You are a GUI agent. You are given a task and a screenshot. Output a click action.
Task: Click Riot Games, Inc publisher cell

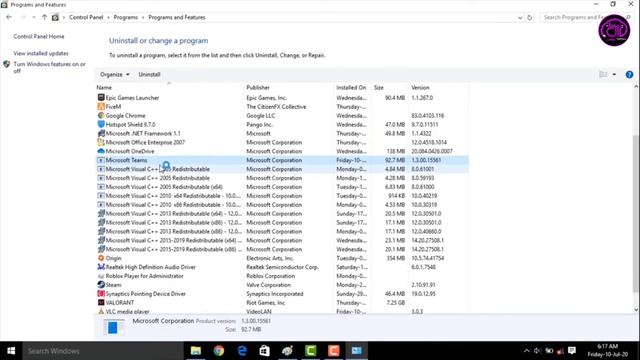click(x=266, y=302)
